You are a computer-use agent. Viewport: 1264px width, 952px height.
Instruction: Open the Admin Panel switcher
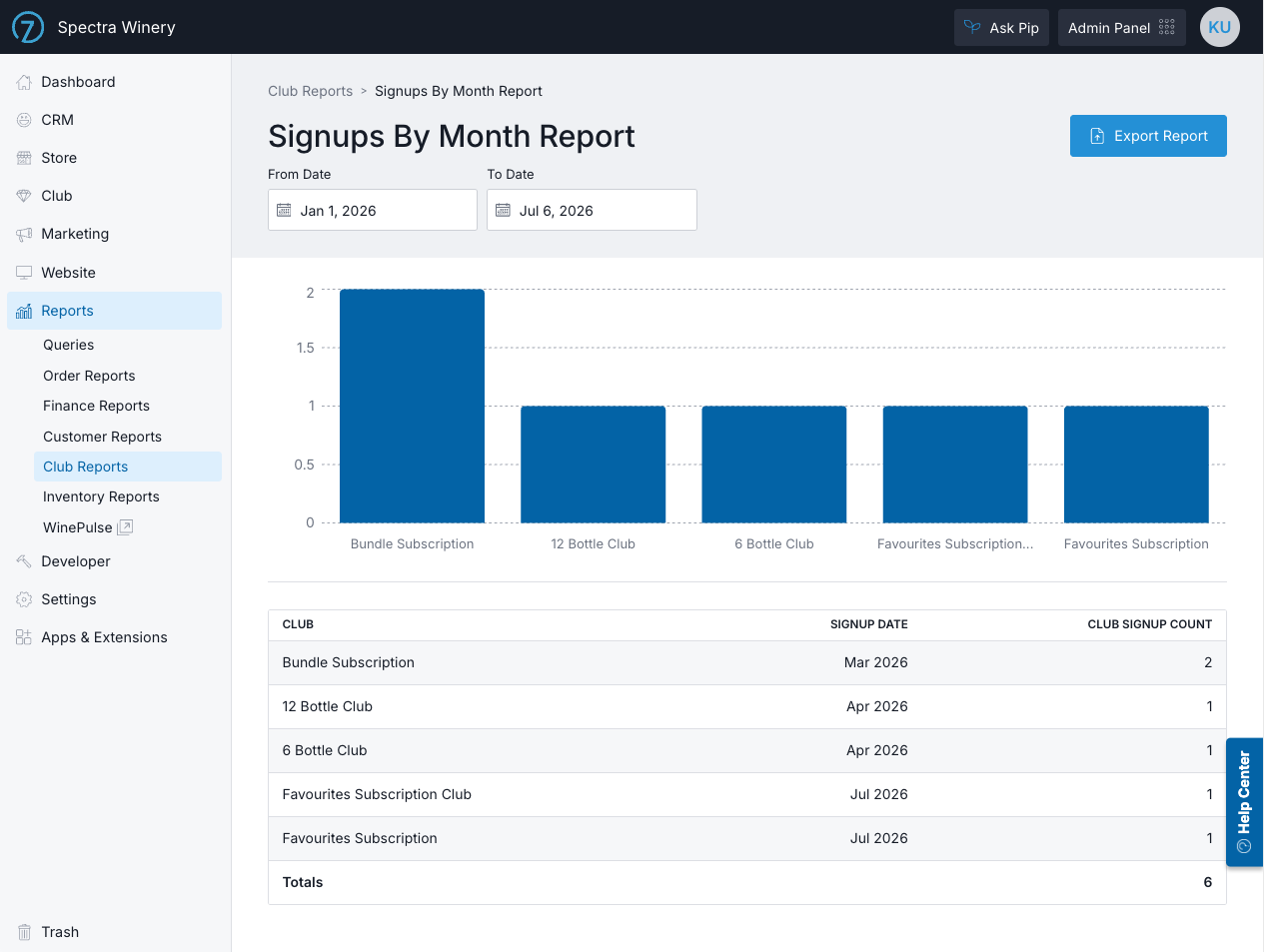[x=1121, y=27]
